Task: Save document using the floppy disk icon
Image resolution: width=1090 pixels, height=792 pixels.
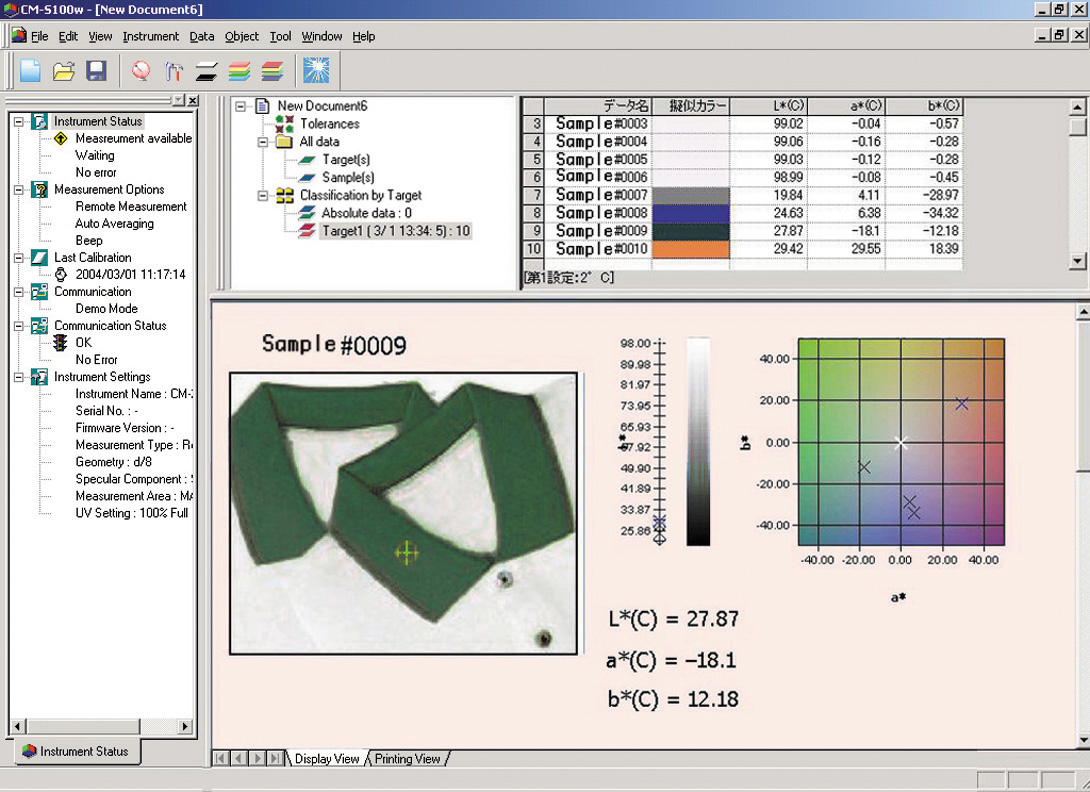Action: (x=96, y=71)
